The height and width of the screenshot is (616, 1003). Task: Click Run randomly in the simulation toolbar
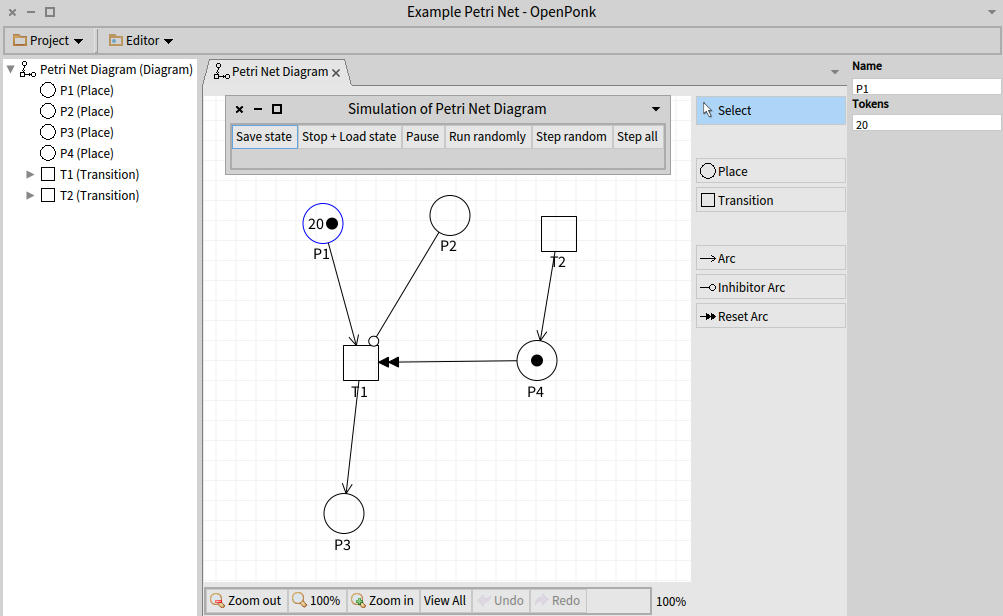pos(487,136)
